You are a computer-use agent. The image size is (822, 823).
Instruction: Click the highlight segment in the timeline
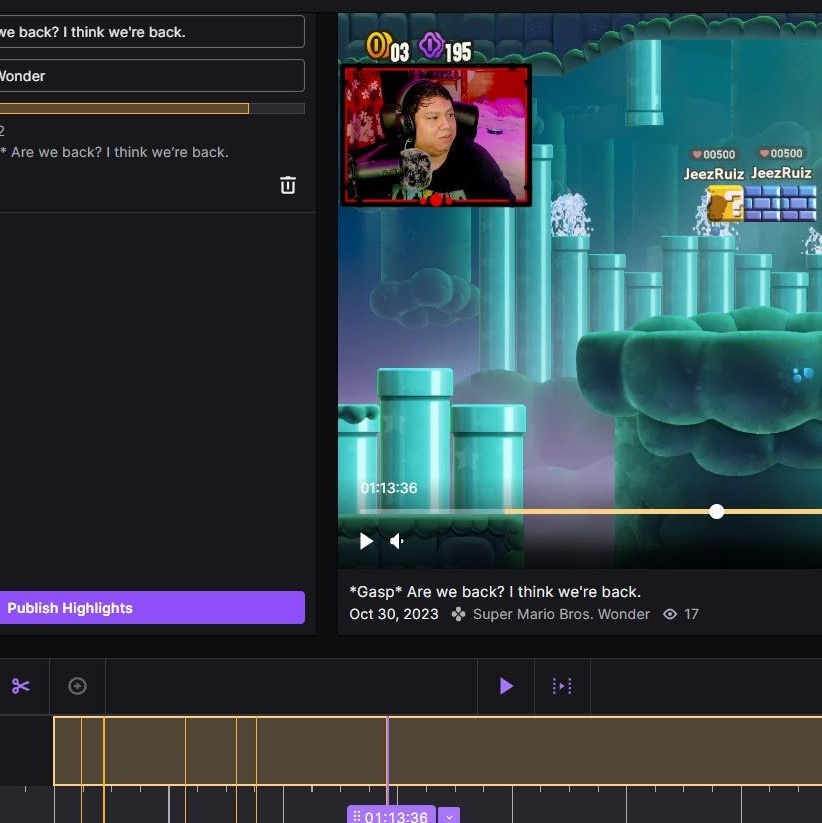437,751
